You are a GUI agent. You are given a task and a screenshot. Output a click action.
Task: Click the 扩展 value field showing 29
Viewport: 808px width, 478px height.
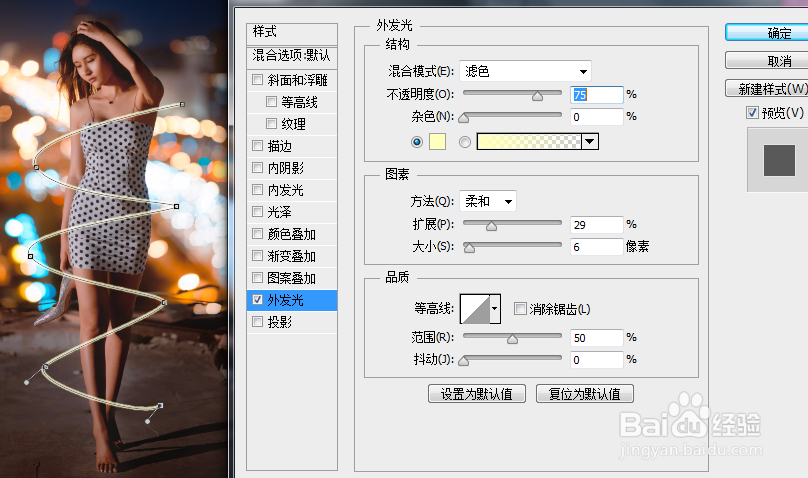pyautogui.click(x=597, y=225)
